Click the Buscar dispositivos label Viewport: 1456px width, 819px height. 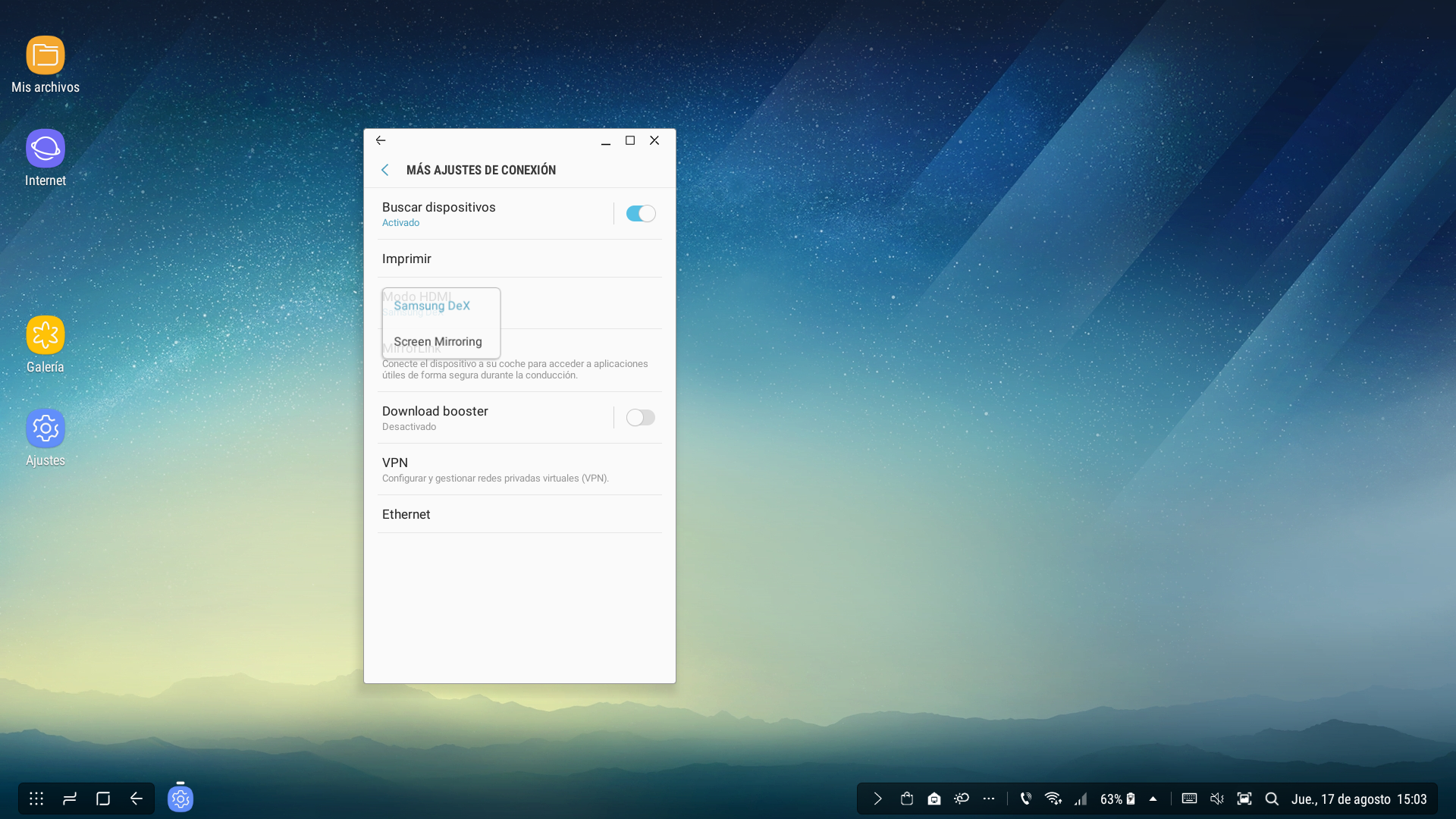click(x=438, y=207)
